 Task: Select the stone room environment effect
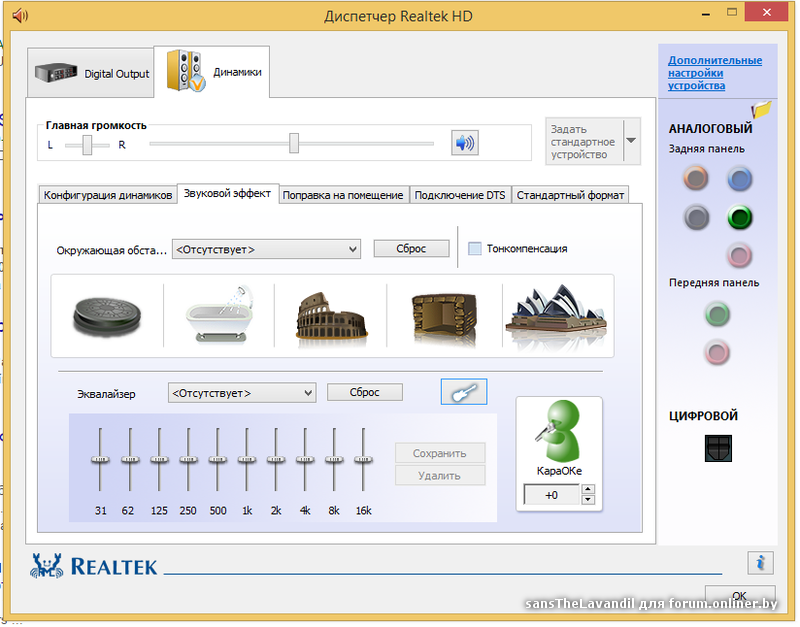444,318
